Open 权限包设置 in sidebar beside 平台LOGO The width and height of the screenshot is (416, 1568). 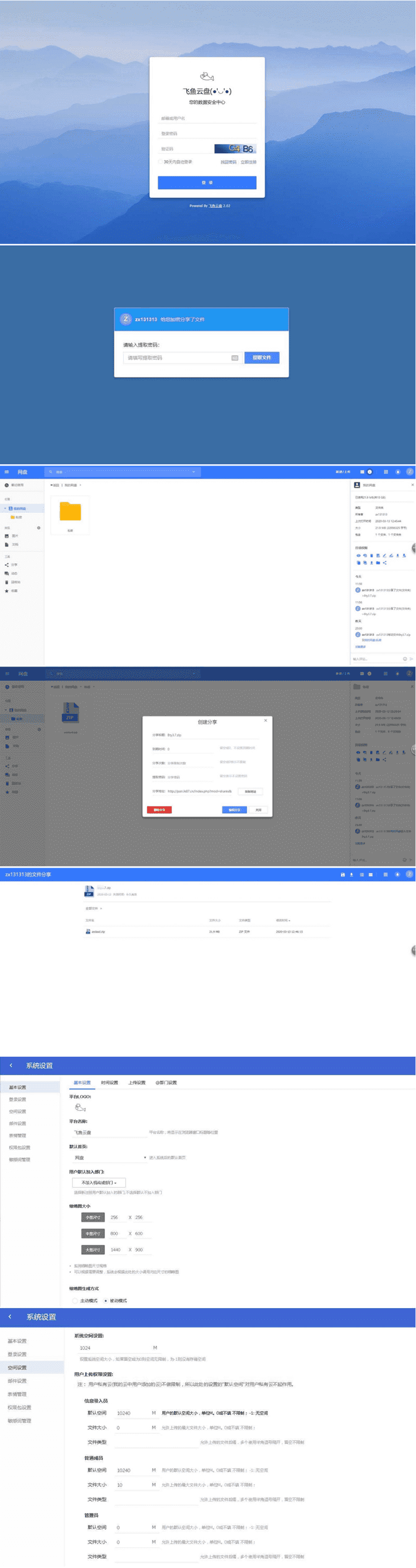19,1147
